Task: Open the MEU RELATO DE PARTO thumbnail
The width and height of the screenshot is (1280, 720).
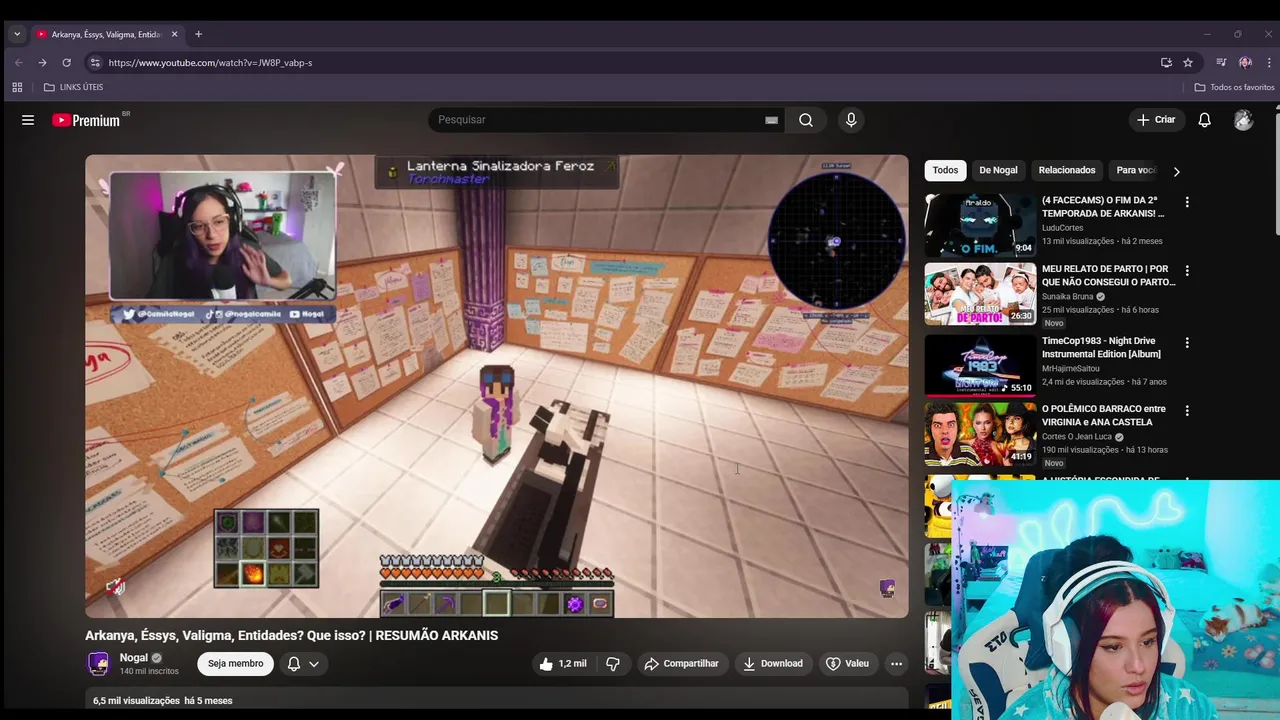Action: click(980, 294)
